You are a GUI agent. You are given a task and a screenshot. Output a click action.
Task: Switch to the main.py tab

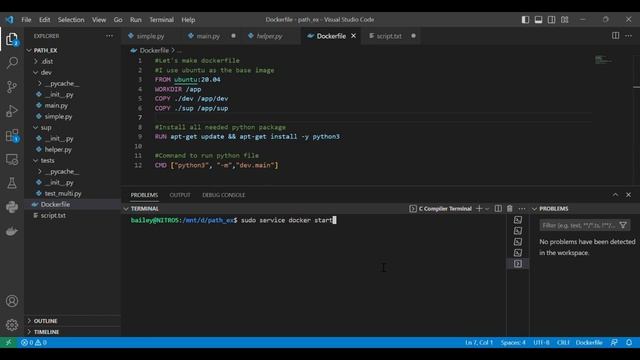tap(208, 36)
